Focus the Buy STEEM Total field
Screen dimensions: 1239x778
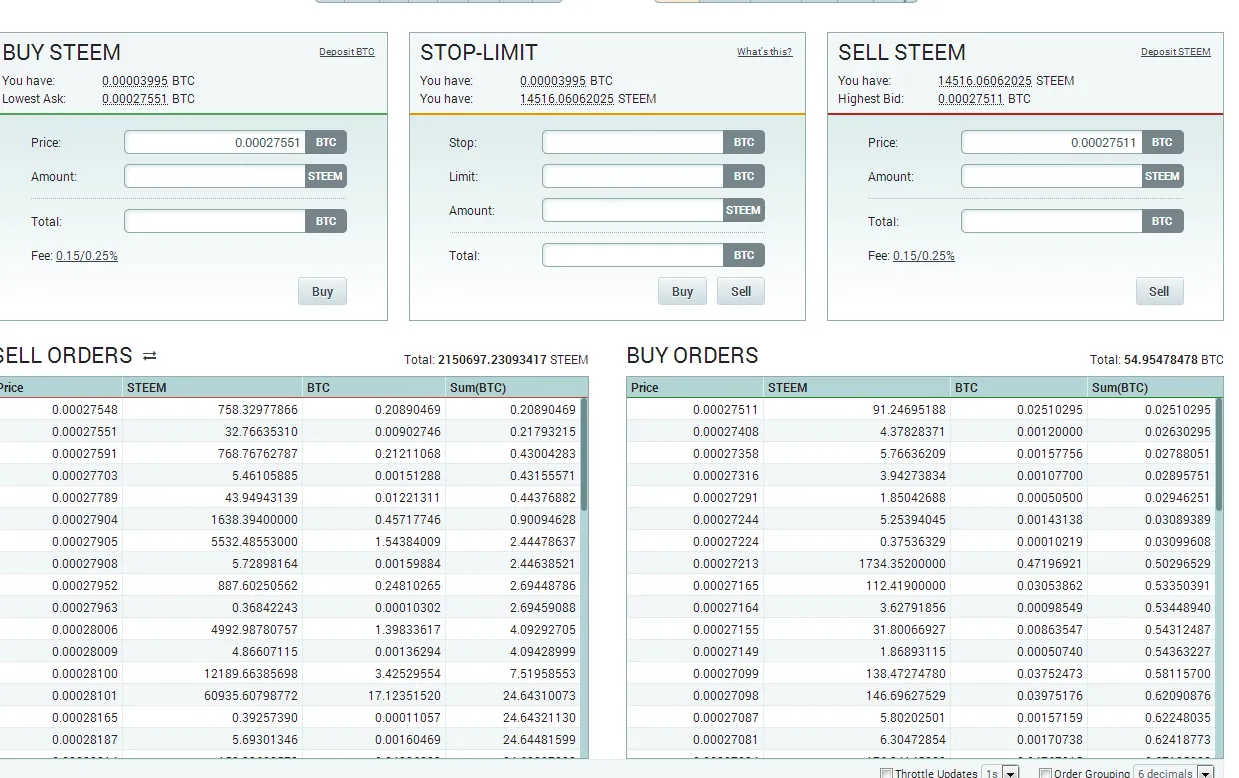[x=215, y=221]
